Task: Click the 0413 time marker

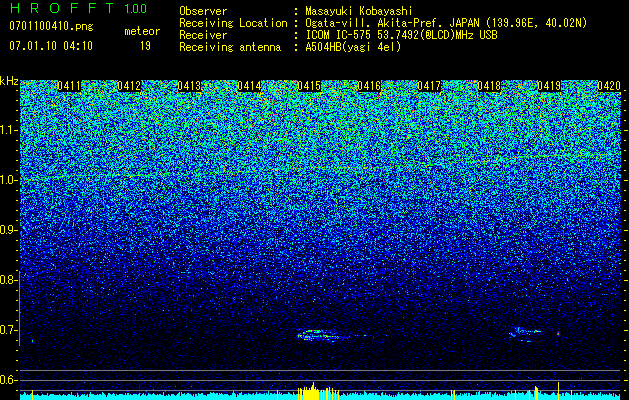Action: 189,86
